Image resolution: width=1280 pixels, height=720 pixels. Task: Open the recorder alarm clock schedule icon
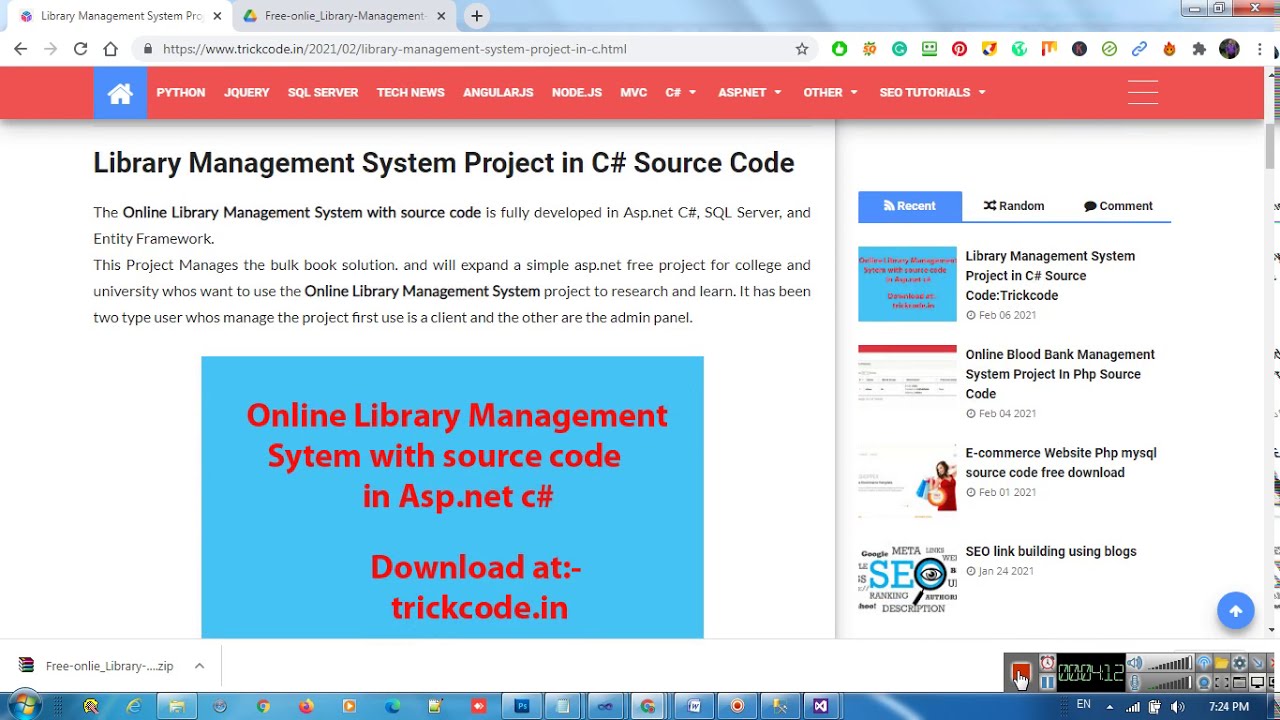tap(1047, 663)
